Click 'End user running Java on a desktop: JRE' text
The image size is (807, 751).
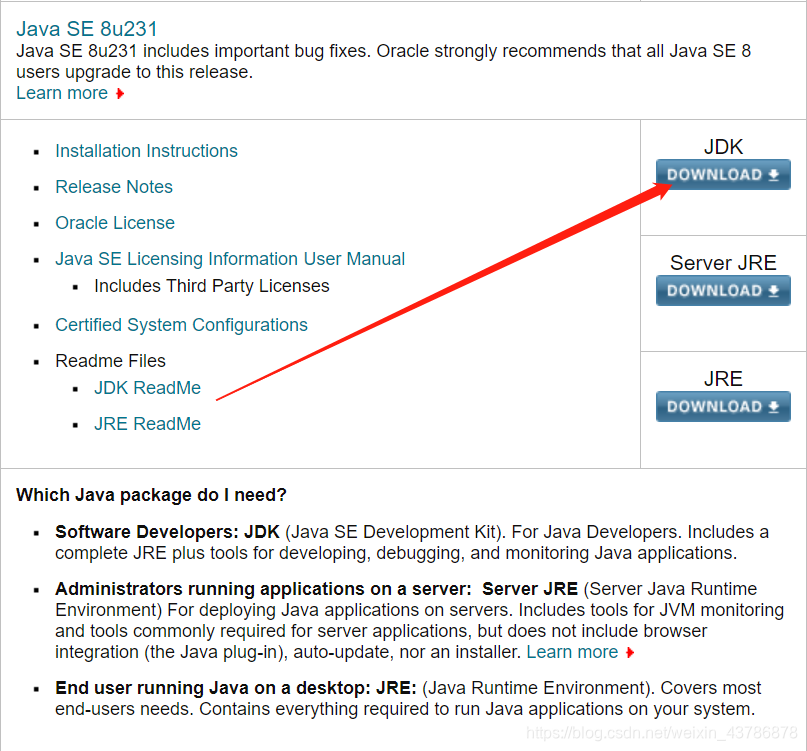pos(236,688)
